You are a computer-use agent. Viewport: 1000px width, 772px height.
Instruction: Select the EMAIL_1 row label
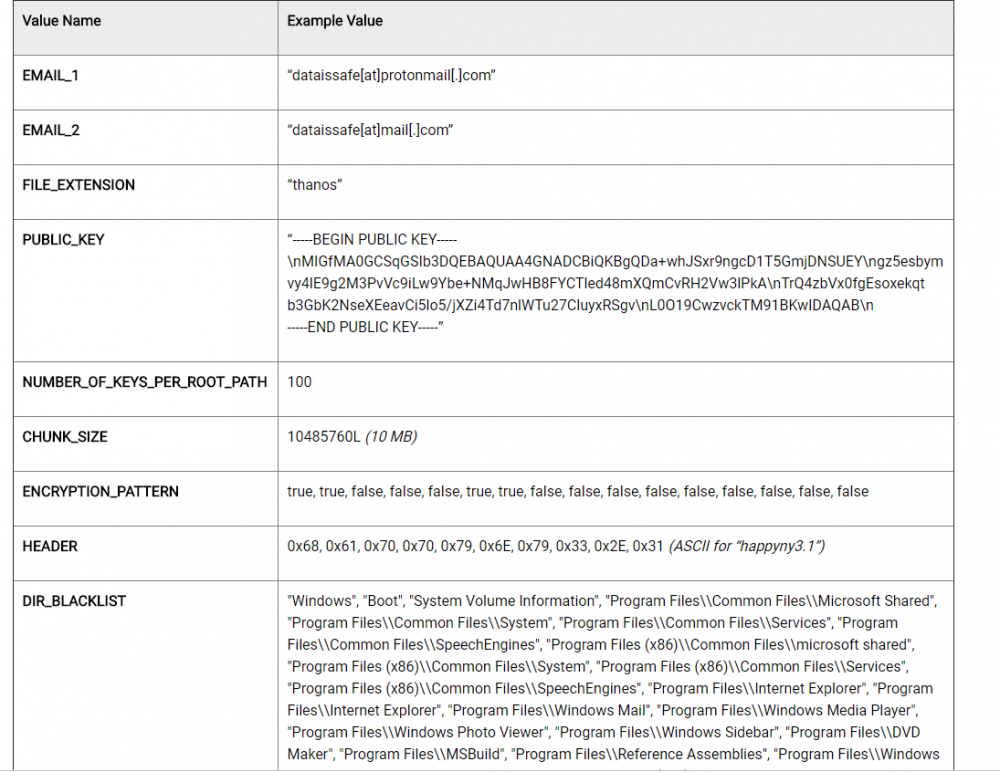point(51,76)
